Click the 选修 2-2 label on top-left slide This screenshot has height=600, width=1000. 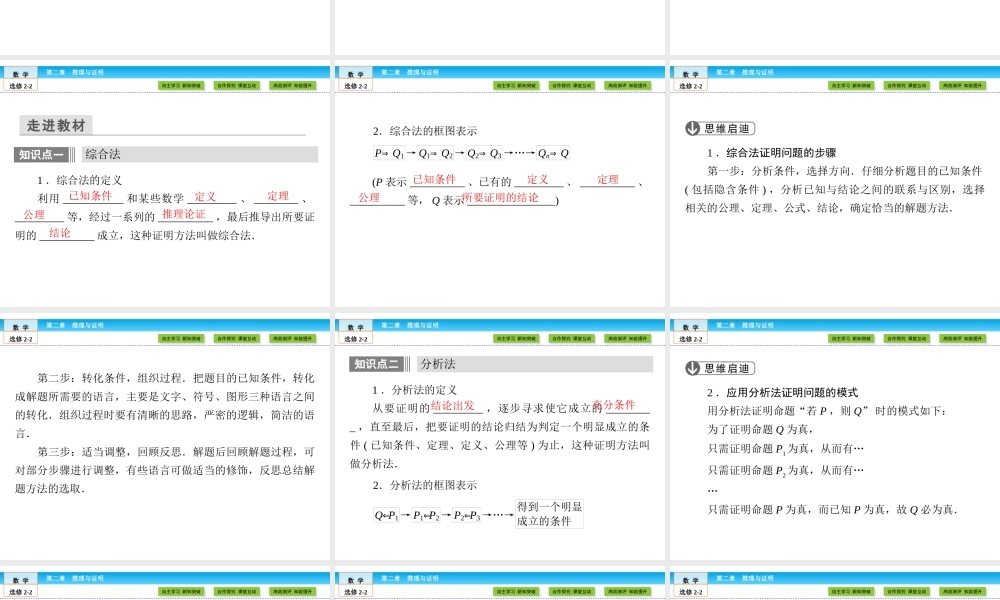tap(23, 85)
